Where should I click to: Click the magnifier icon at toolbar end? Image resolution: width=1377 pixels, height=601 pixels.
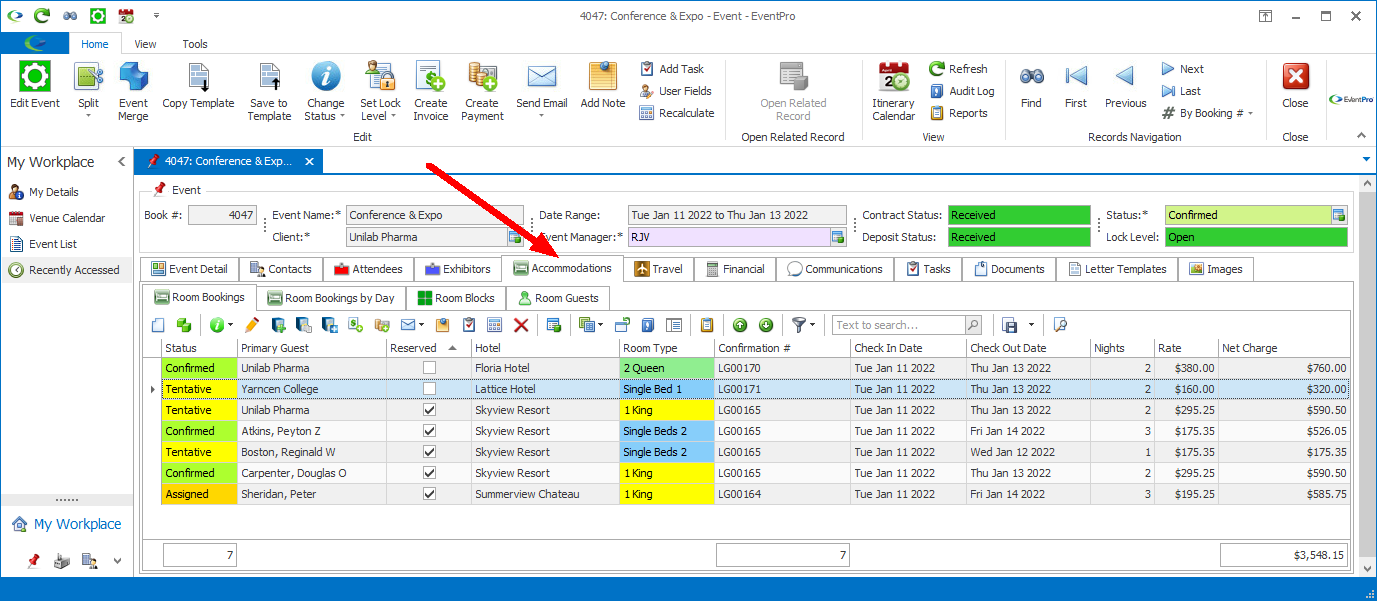pyautogui.click(x=1061, y=325)
